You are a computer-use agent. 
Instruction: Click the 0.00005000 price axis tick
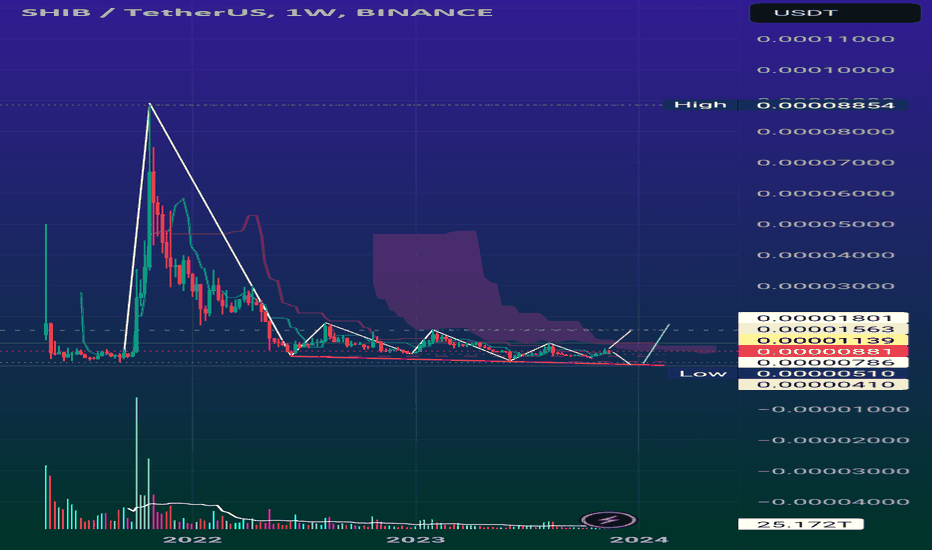pyautogui.click(x=826, y=225)
